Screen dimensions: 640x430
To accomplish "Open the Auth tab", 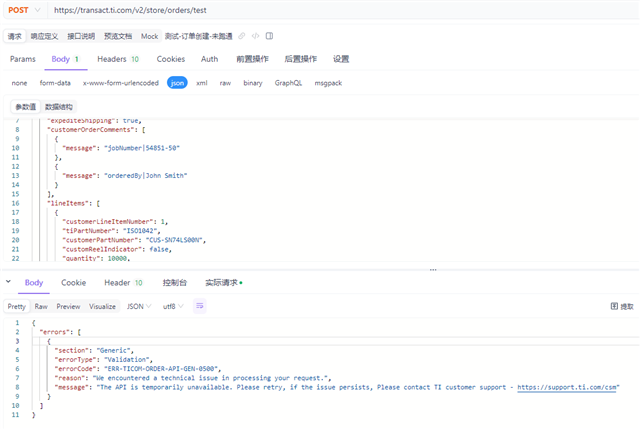I will (209, 59).
